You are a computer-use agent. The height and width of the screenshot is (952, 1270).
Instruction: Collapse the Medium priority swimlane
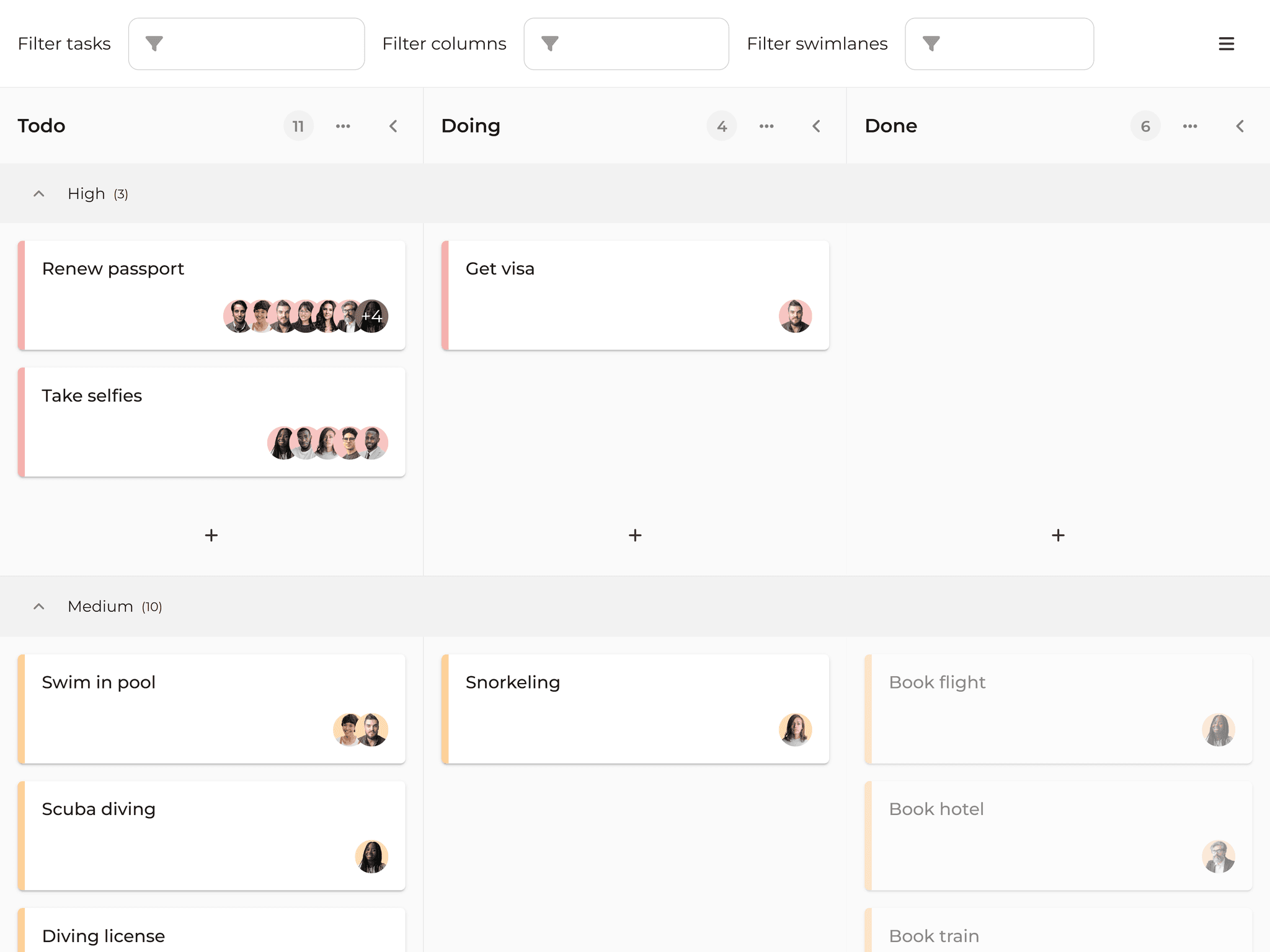click(38, 606)
